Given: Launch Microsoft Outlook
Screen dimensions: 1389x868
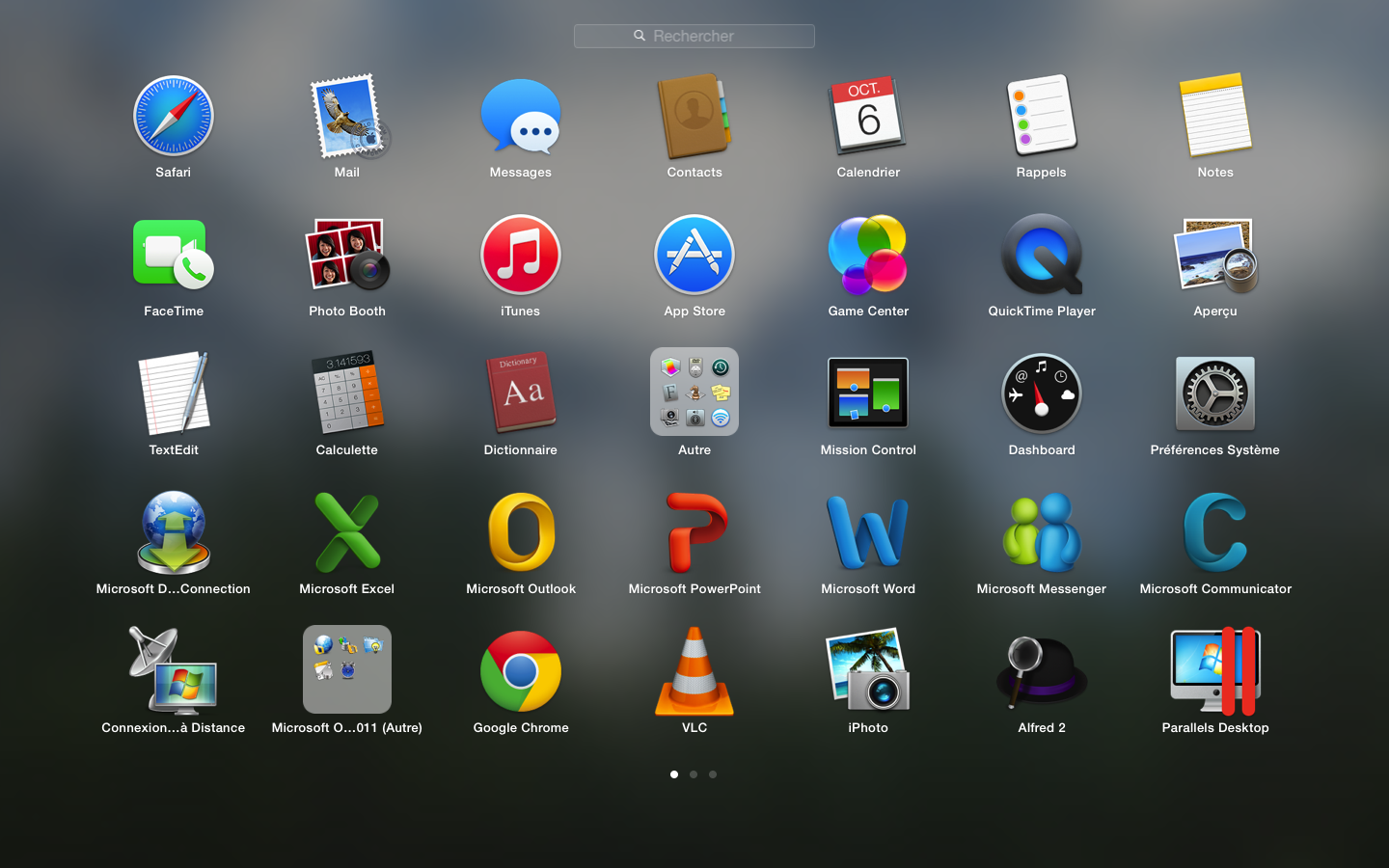Looking at the screenshot, I should [521, 533].
